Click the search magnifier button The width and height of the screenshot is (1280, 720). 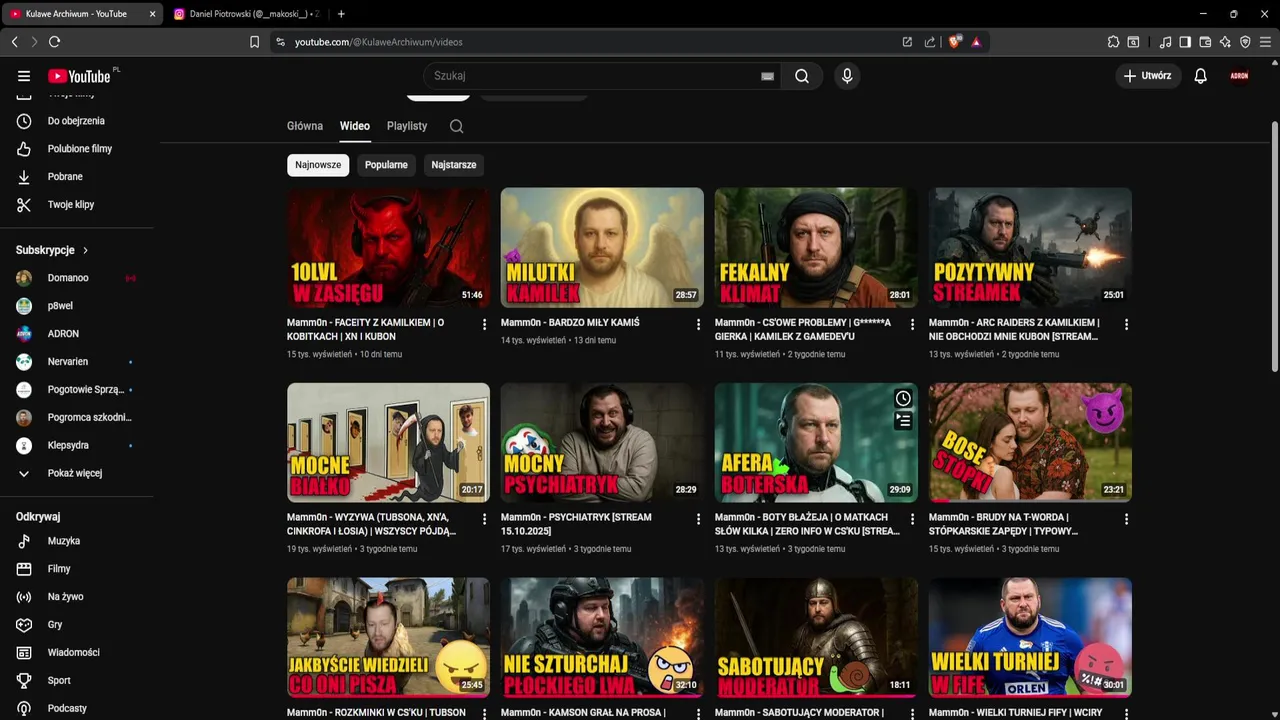click(802, 76)
